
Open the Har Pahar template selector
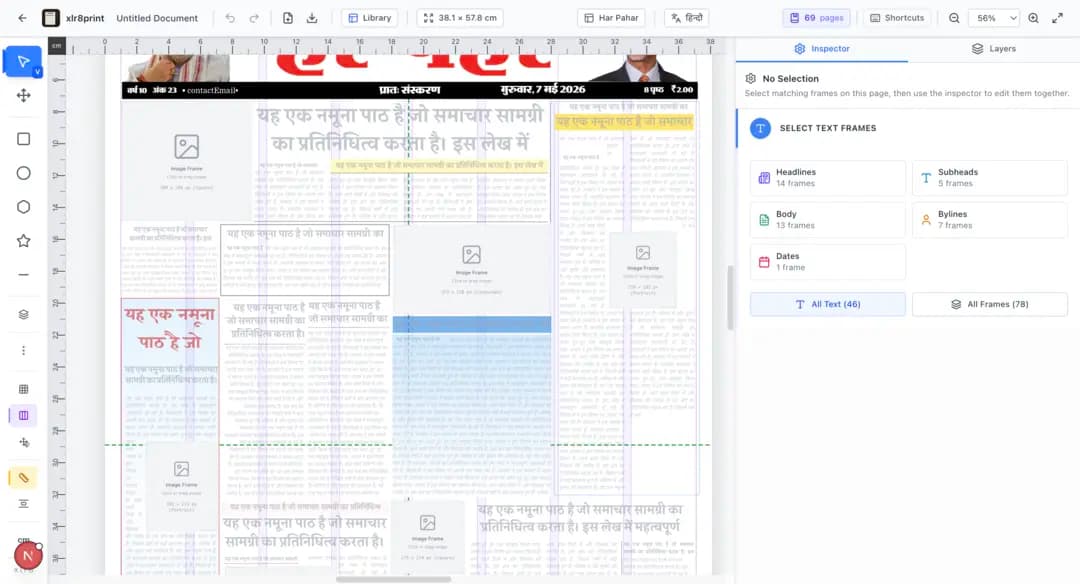(611, 18)
